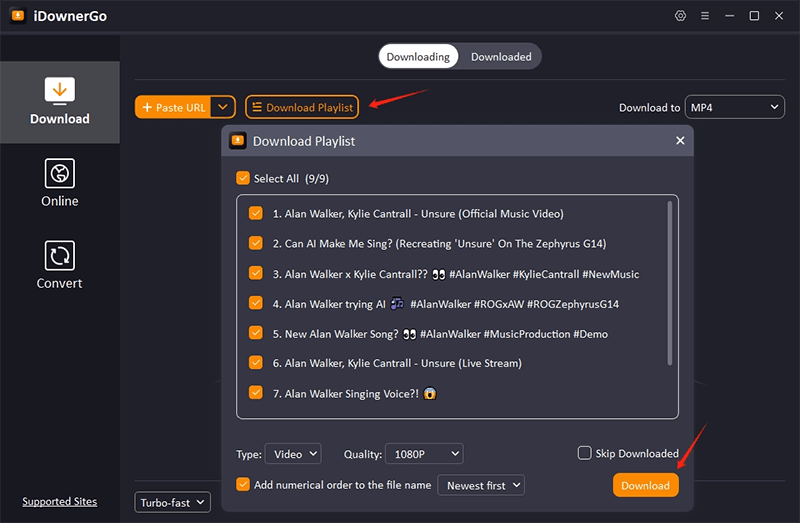Viewport: 800px width, 523px height.
Task: Uncheck item 3 Alan Walker x Kylie Cantrall
Action: tap(256, 273)
